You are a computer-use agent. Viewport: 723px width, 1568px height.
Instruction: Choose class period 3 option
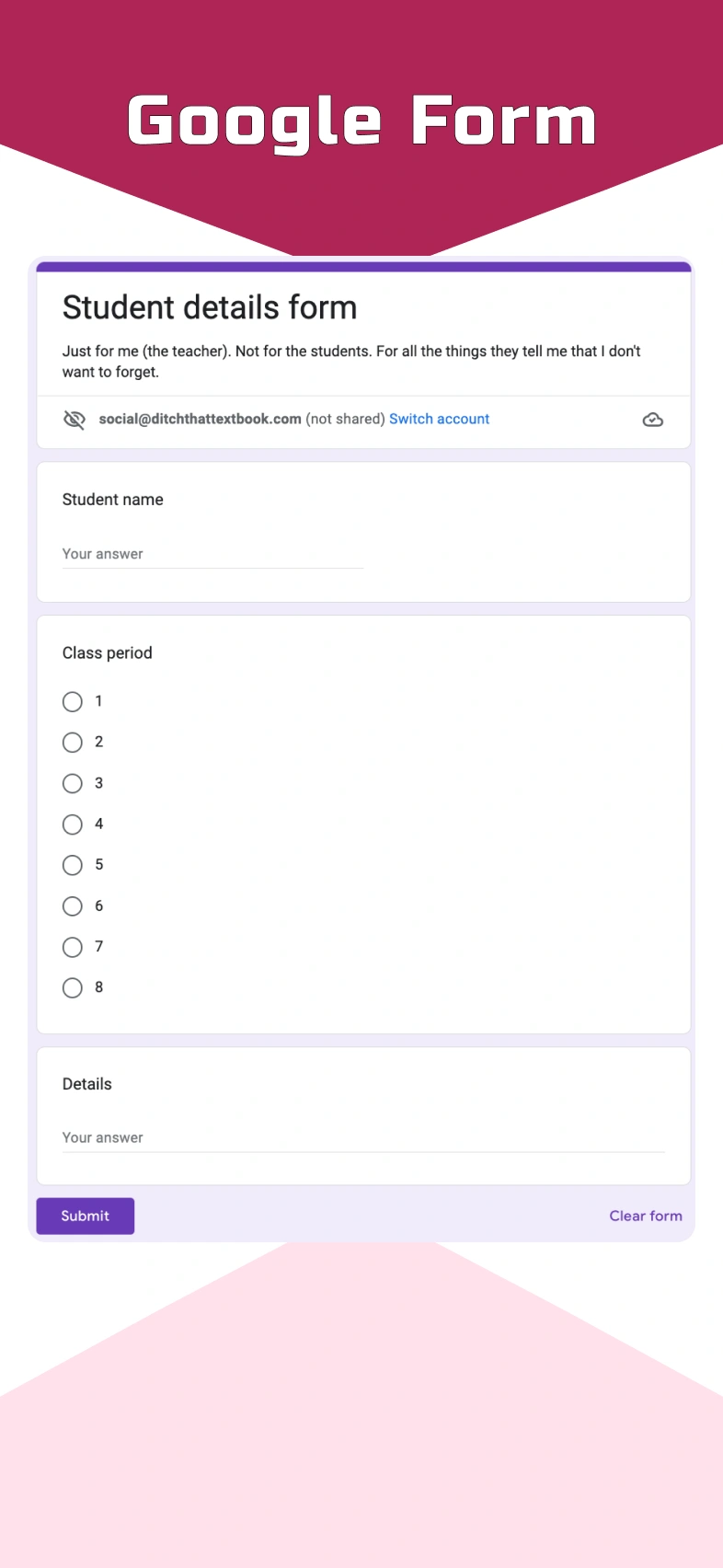tap(73, 784)
